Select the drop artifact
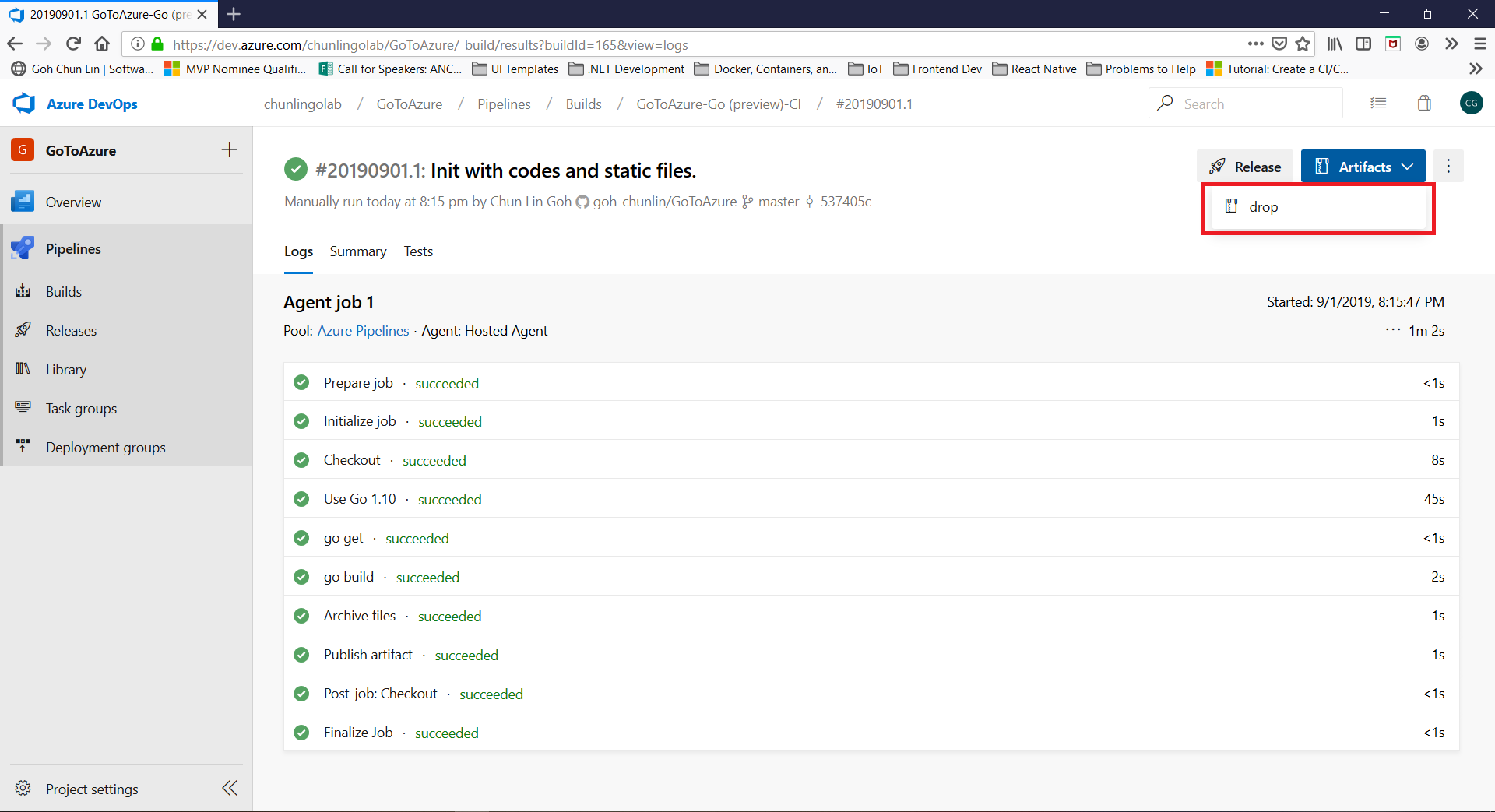Viewport: 1495px width, 812px height. [1317, 207]
